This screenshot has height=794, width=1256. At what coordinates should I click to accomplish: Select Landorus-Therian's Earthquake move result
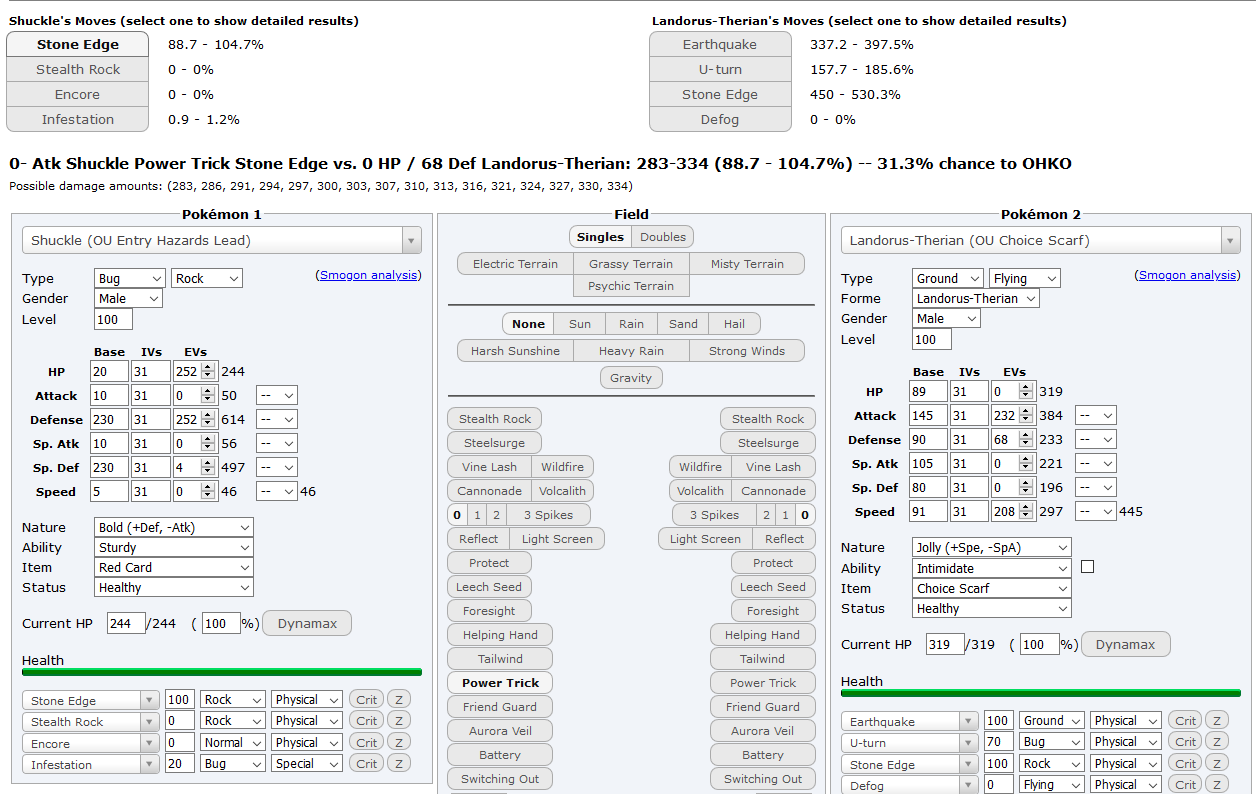[x=720, y=44]
